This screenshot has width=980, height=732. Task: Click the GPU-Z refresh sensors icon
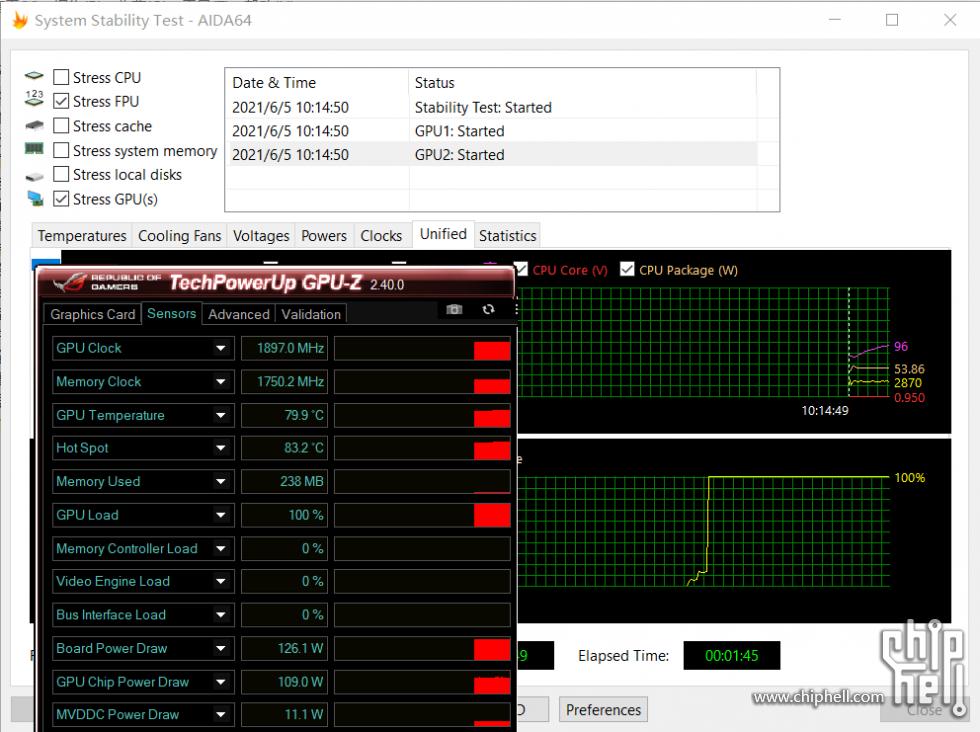[488, 310]
